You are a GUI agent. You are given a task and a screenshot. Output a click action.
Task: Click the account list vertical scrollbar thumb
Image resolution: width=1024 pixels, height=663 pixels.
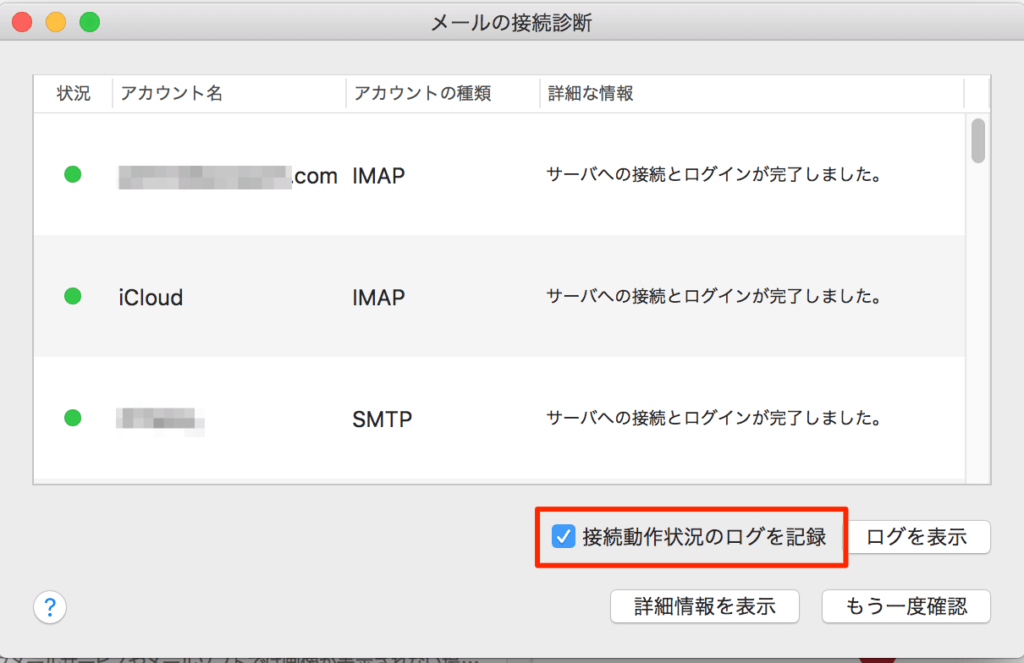pos(978,140)
